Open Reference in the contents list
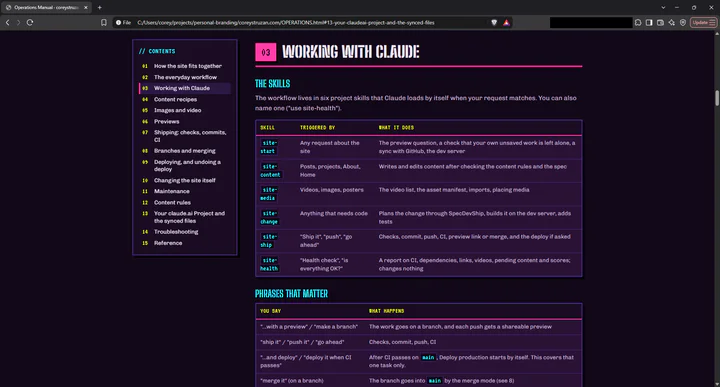 [x=168, y=243]
